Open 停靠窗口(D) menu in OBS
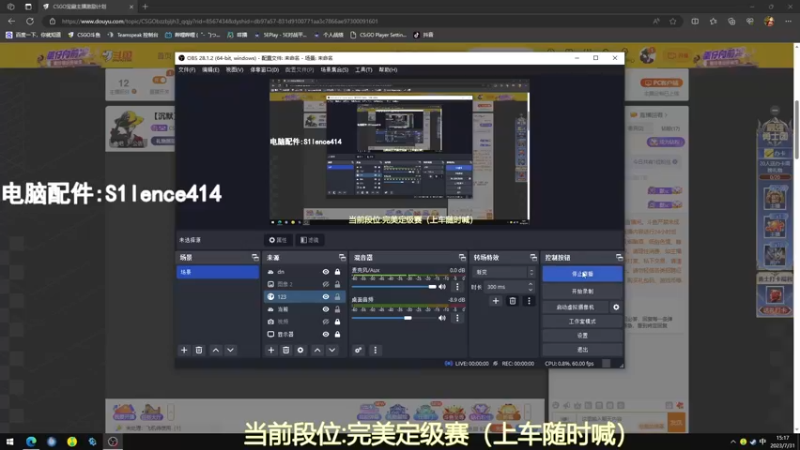Viewport: 800px width, 450px height. 264,69
